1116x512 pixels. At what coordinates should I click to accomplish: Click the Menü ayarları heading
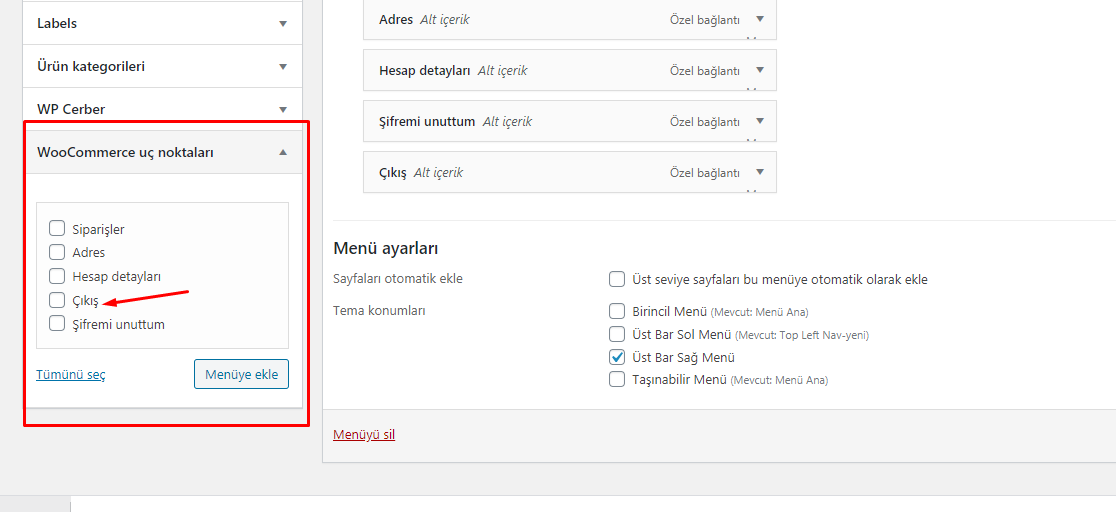coord(385,249)
